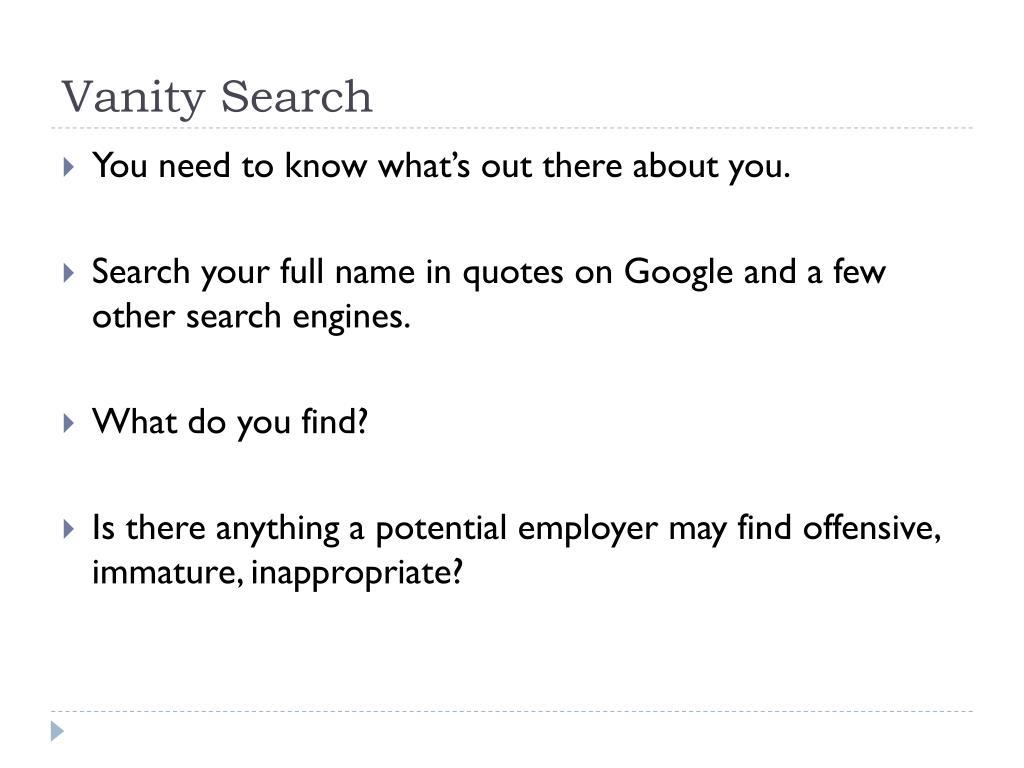Click the word "Google" in second bullet

tap(678, 273)
